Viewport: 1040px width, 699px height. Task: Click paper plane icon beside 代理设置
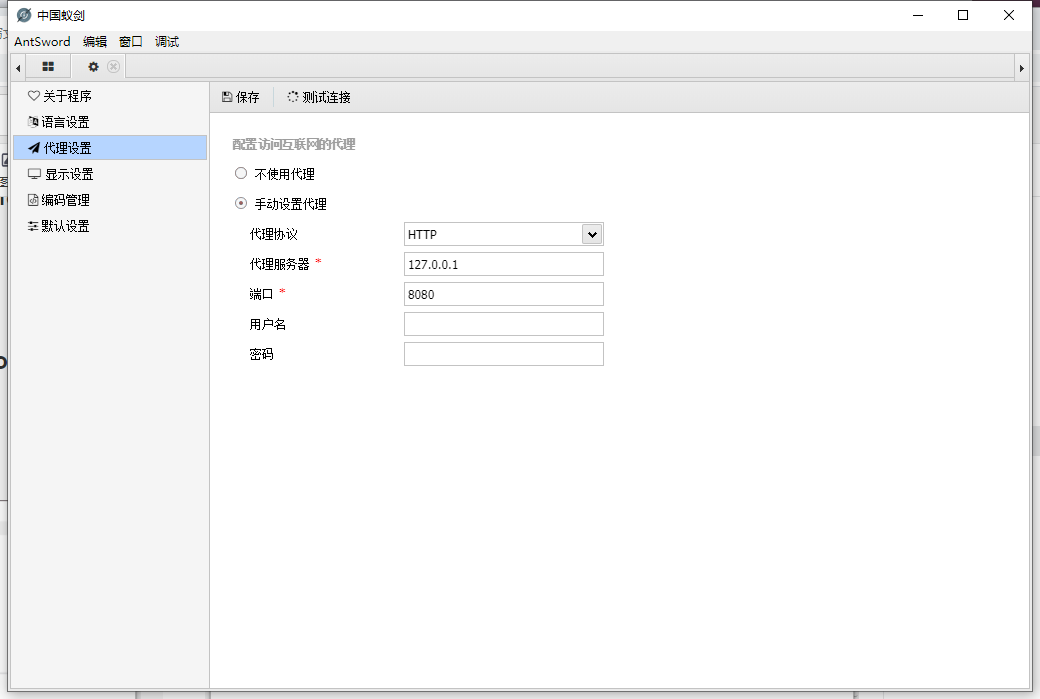(x=34, y=147)
